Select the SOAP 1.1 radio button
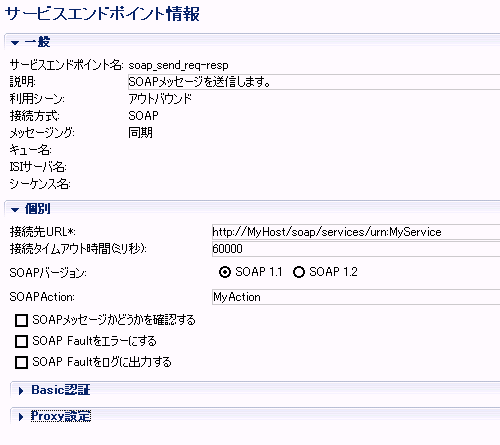The width and height of the screenshot is (500, 445). [x=225, y=272]
